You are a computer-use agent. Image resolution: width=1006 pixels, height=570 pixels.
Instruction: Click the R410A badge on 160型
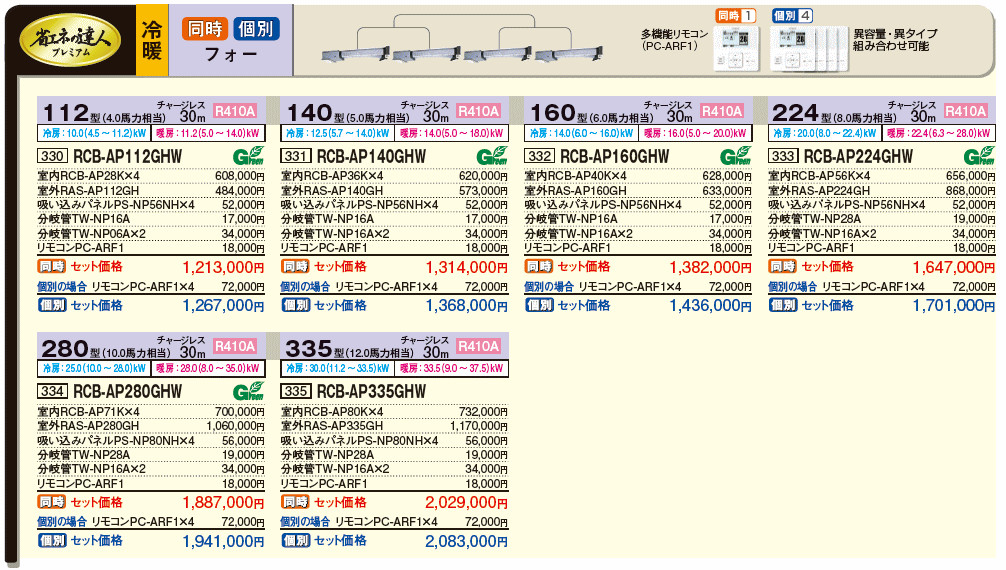(x=722, y=111)
